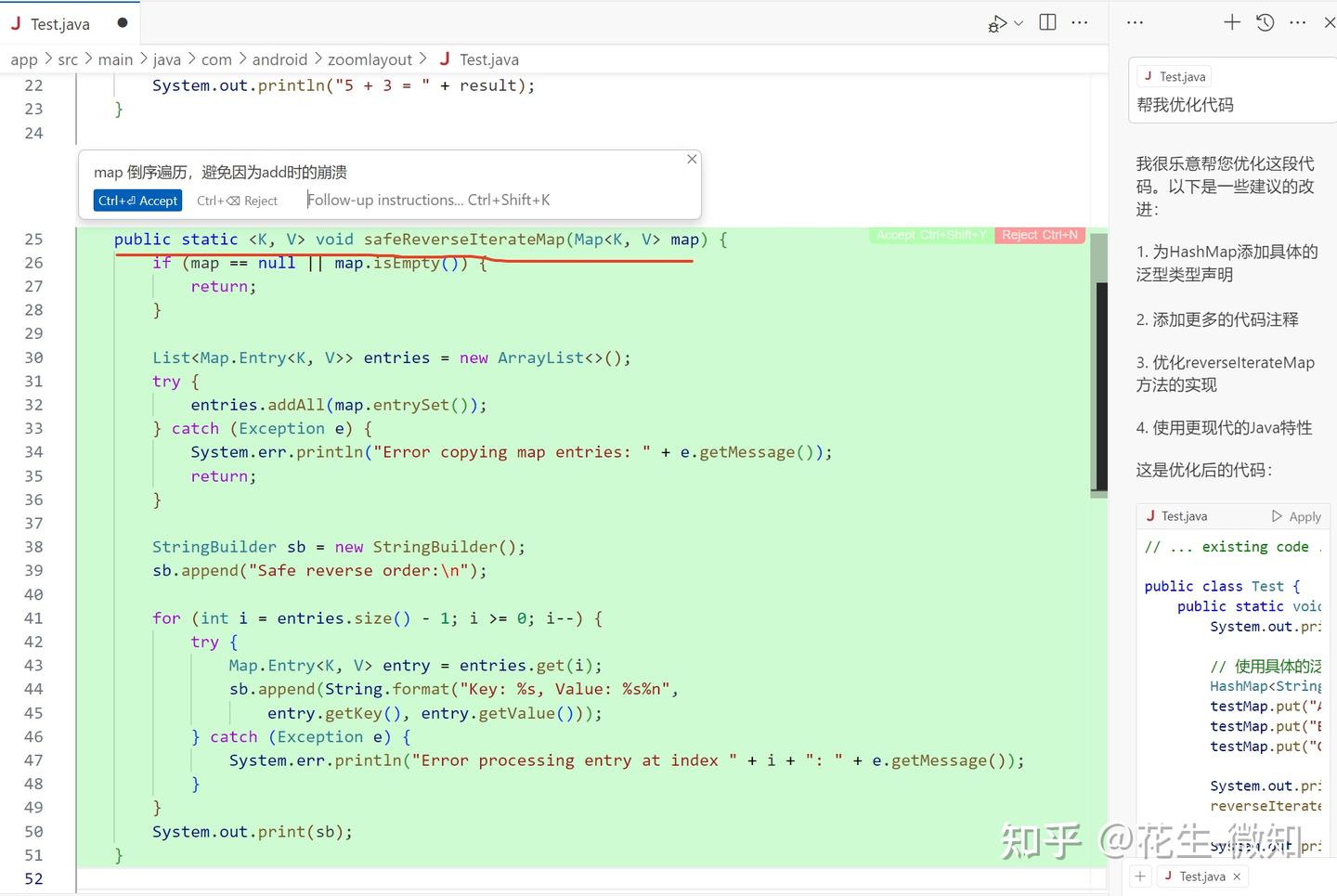Select the Test.java editor tab
The image size is (1337, 896).
pos(59,23)
